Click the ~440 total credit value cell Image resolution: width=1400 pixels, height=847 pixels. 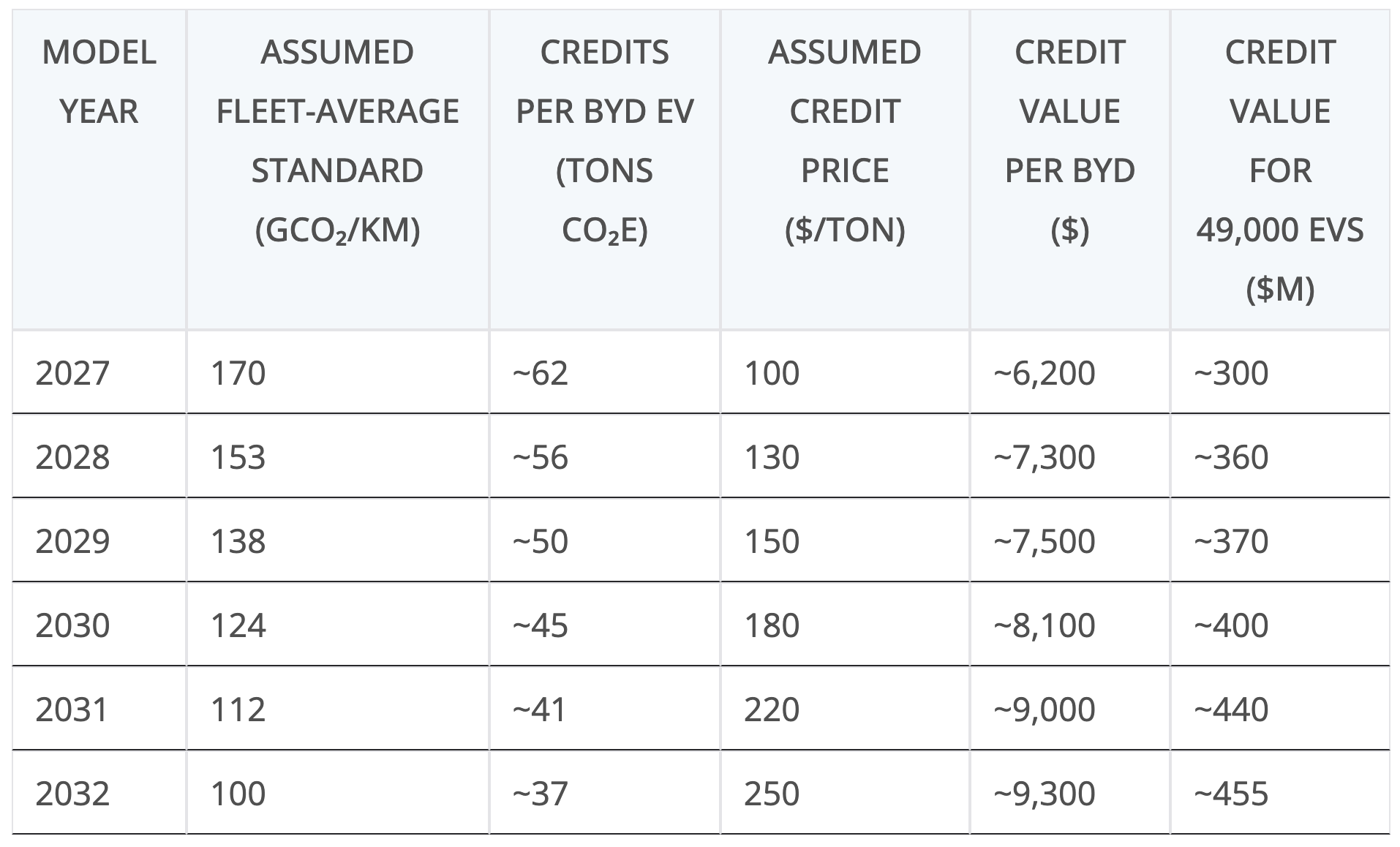click(x=1231, y=709)
